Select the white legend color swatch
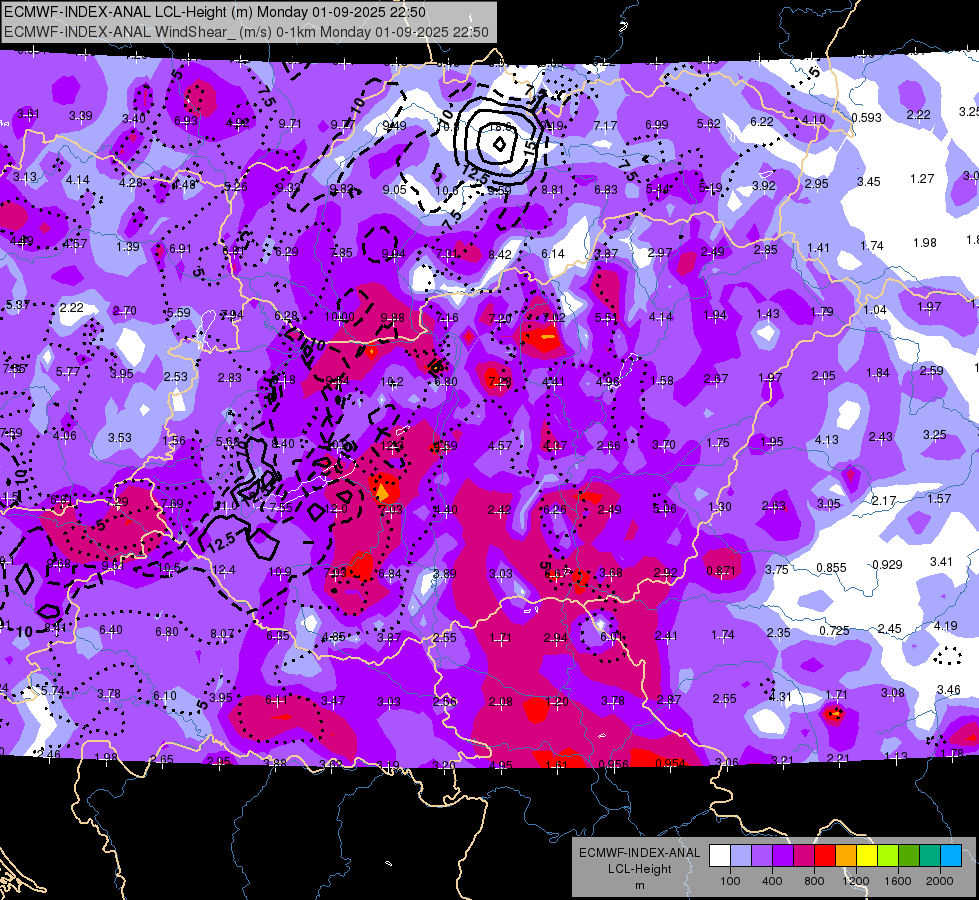Viewport: 979px width, 900px height. [719, 856]
